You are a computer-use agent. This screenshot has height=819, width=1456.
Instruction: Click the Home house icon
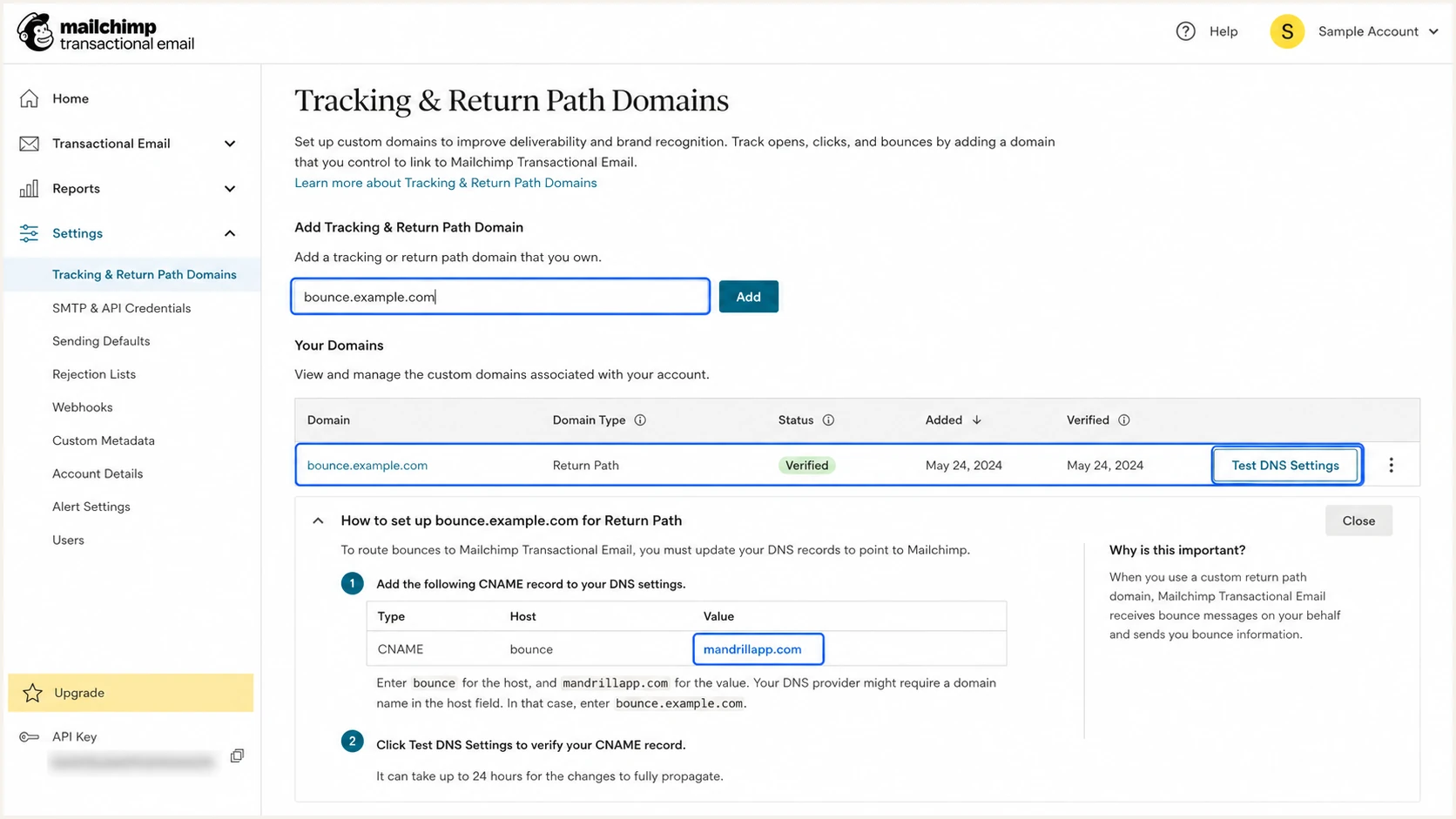click(29, 98)
